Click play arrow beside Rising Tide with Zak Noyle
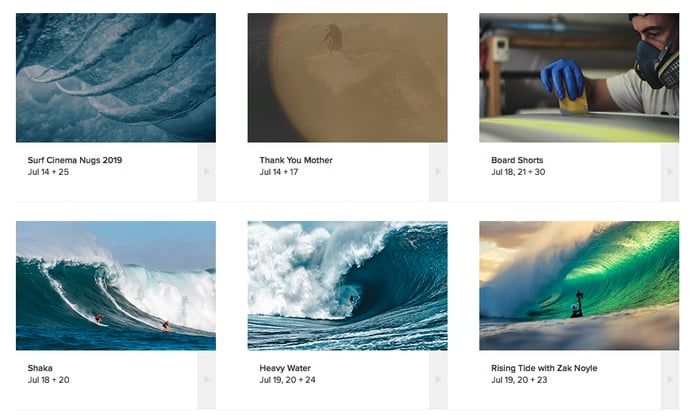 coord(670,380)
